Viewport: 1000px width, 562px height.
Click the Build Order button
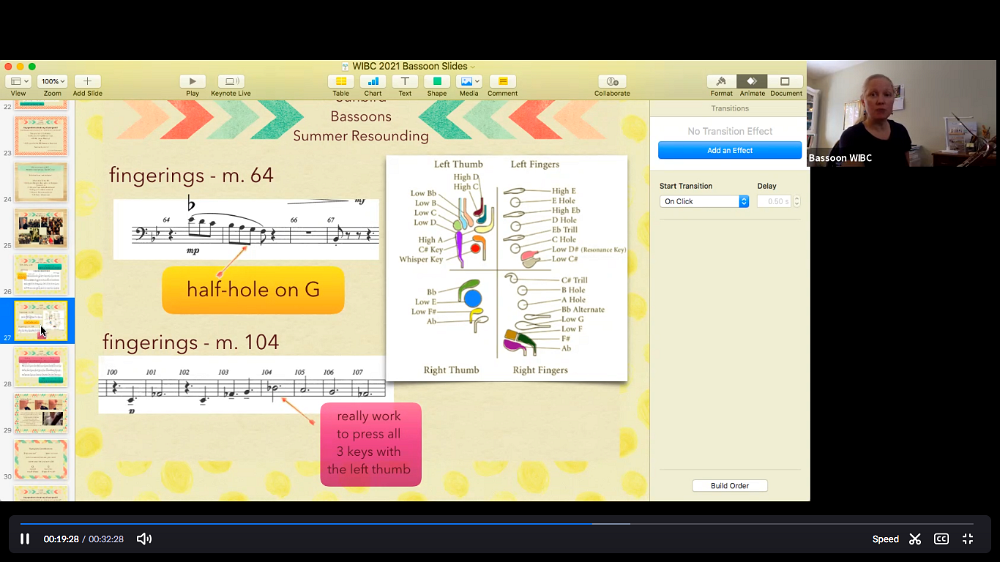pyautogui.click(x=730, y=485)
